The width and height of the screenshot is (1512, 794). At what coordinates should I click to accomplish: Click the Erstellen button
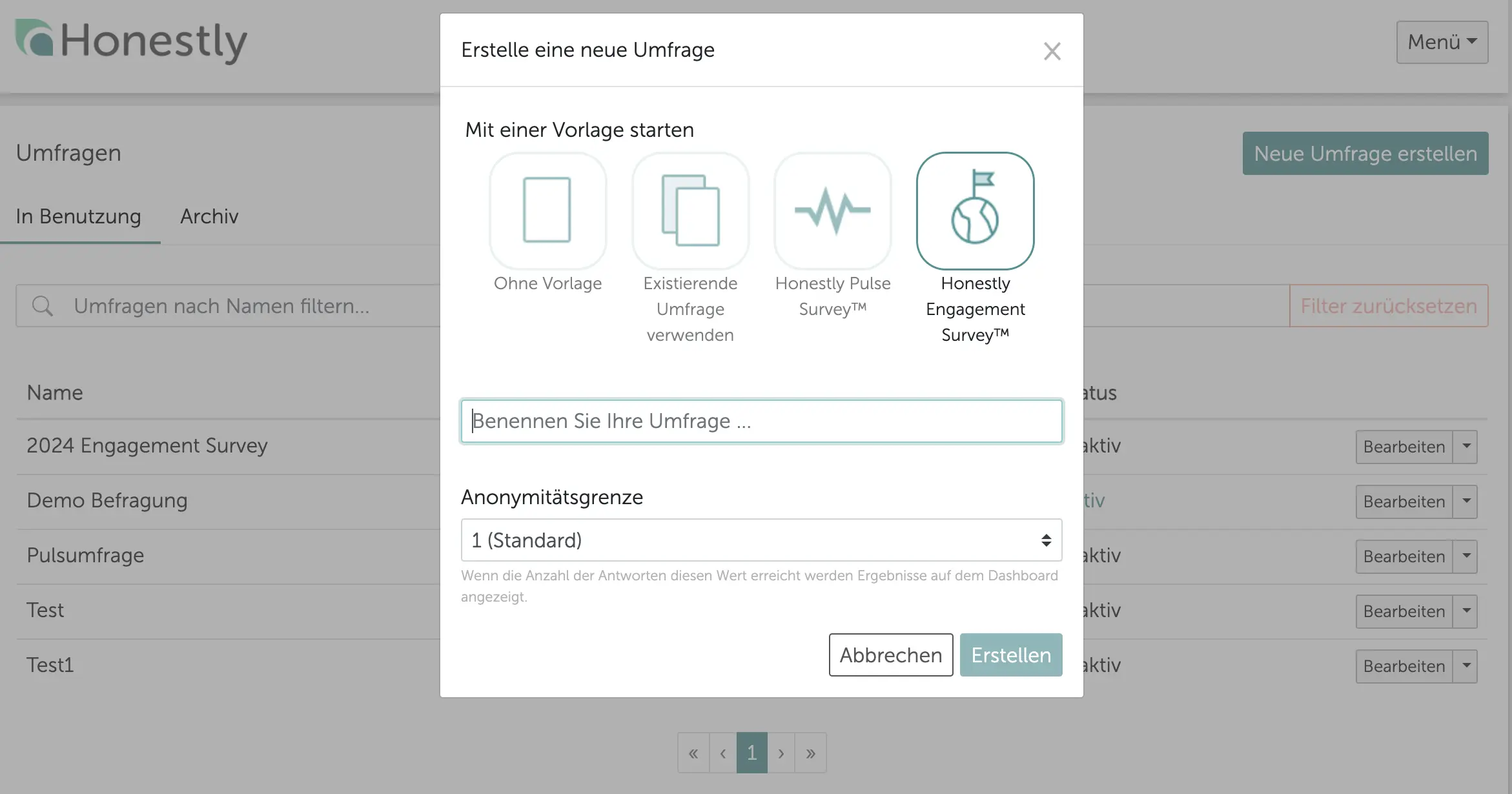1010,655
